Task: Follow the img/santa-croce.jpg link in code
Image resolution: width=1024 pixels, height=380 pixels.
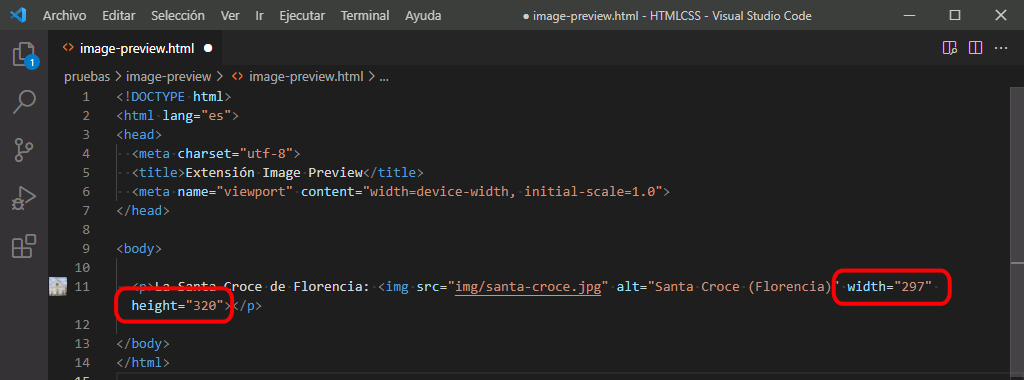Action: 529,287
